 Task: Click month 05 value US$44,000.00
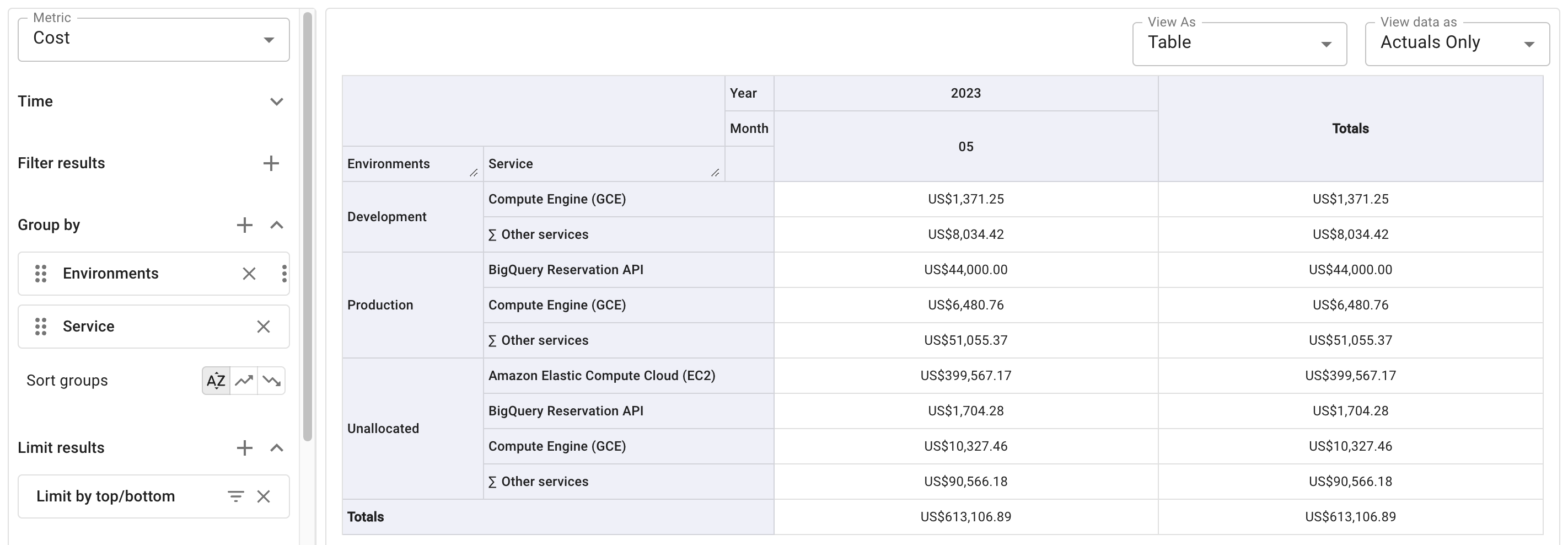click(965, 270)
